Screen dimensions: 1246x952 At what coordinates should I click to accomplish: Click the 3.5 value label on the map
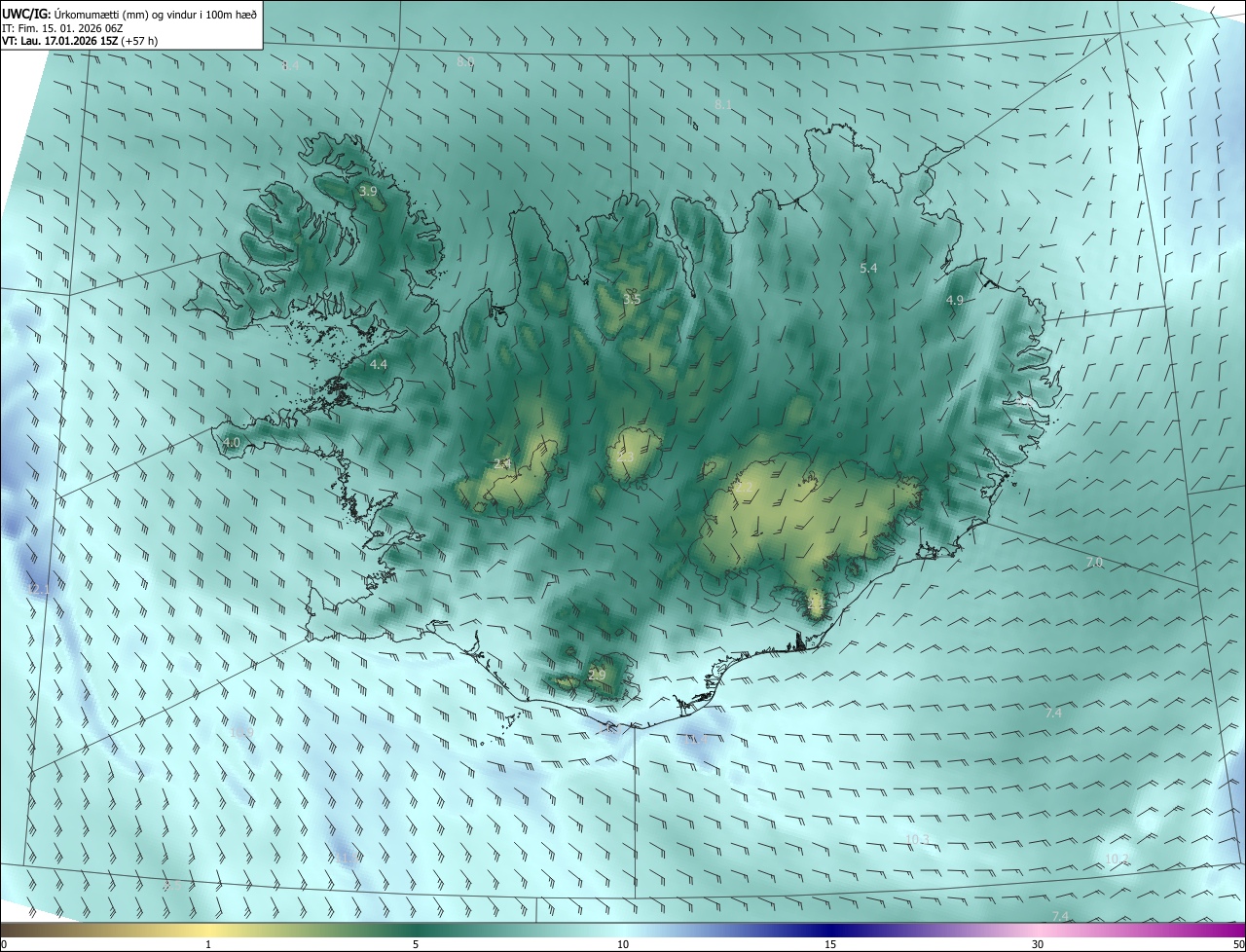(632, 299)
